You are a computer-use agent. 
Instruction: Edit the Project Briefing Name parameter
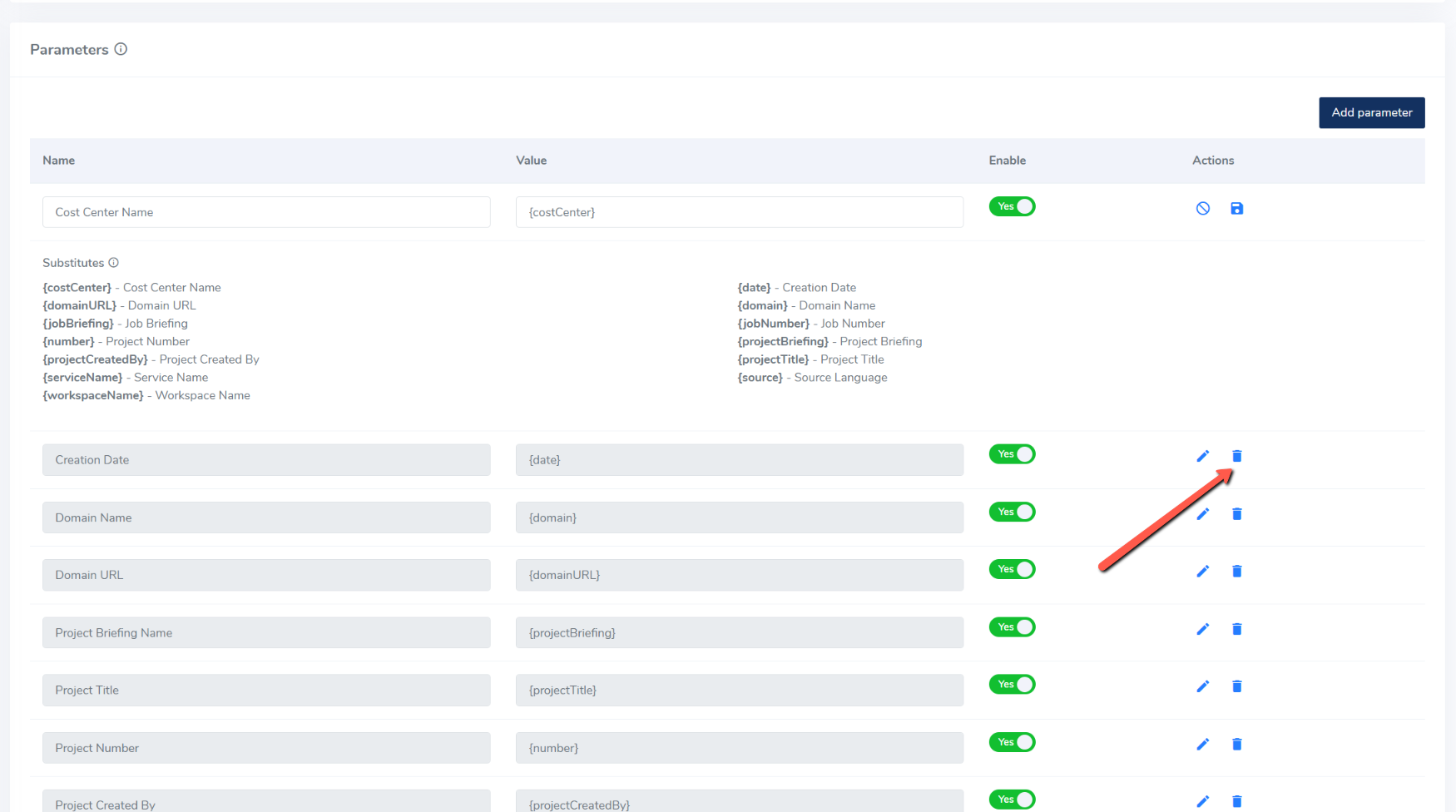pos(1202,629)
